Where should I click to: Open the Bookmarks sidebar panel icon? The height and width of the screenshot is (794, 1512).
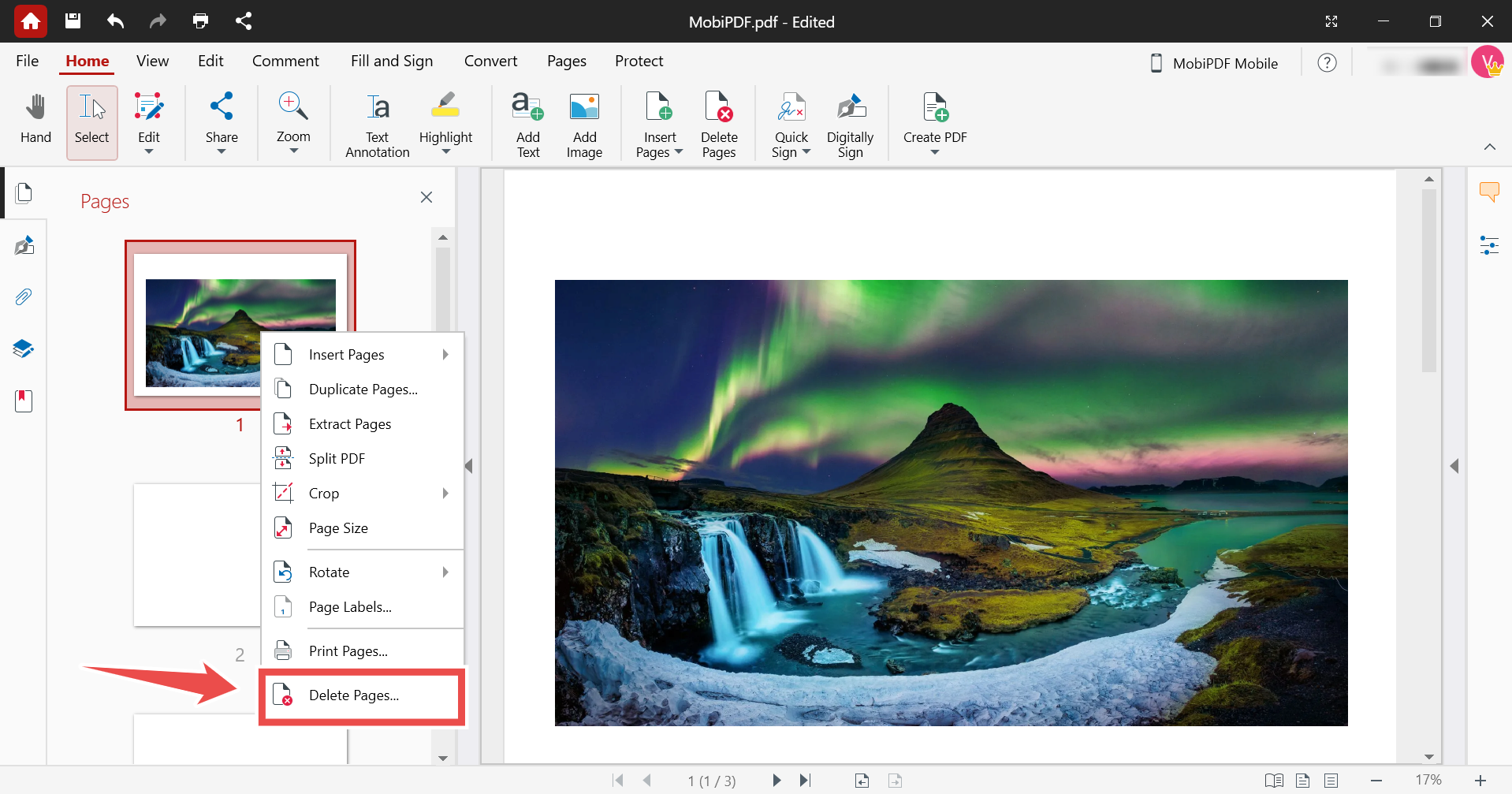(x=24, y=401)
